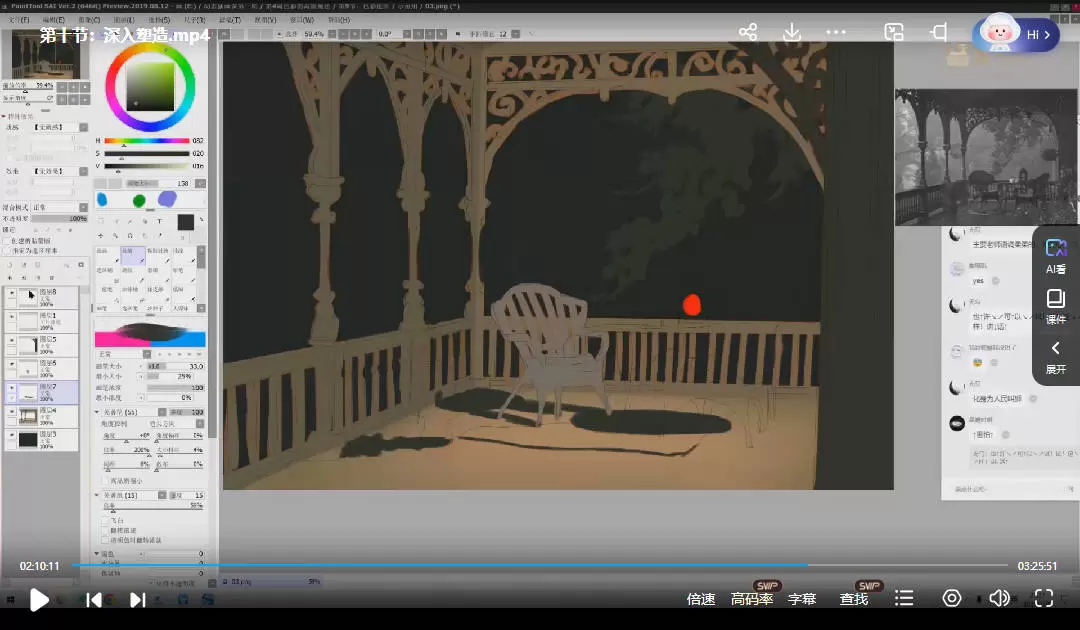The image size is (1080, 630).
Task: Skip to the previous video
Action: pos(94,600)
